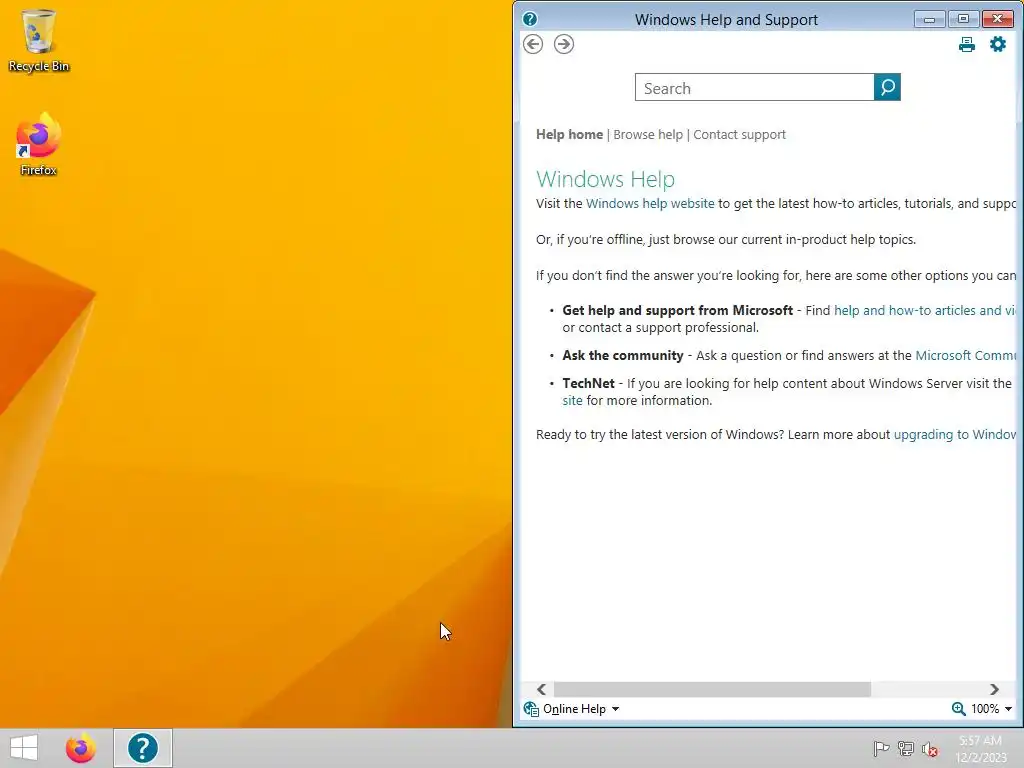Follow the Windows help website link
1024x768 pixels.
click(650, 204)
